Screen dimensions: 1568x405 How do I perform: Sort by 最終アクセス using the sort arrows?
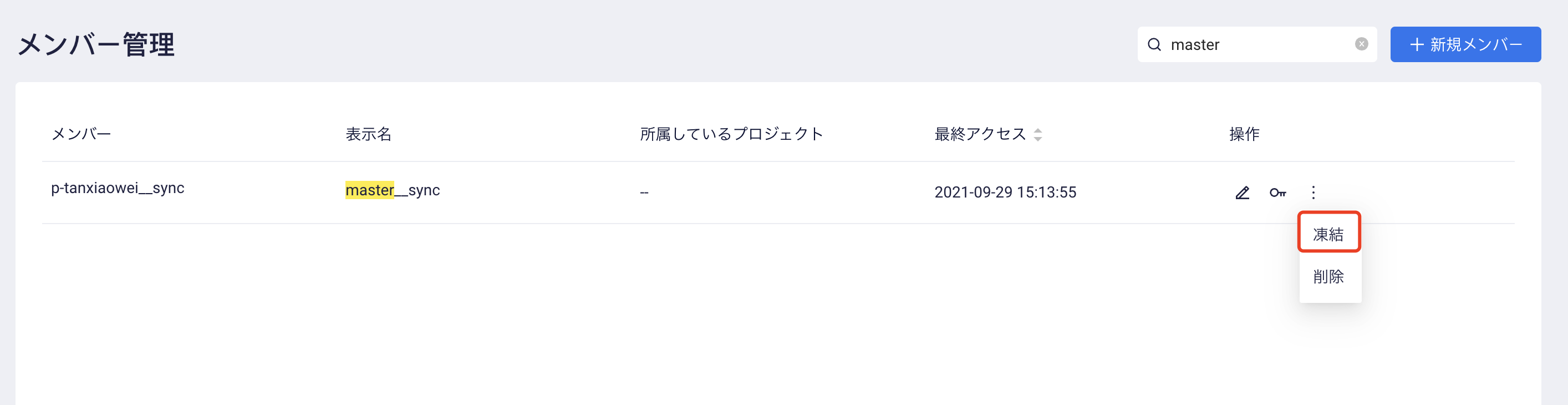1038,135
